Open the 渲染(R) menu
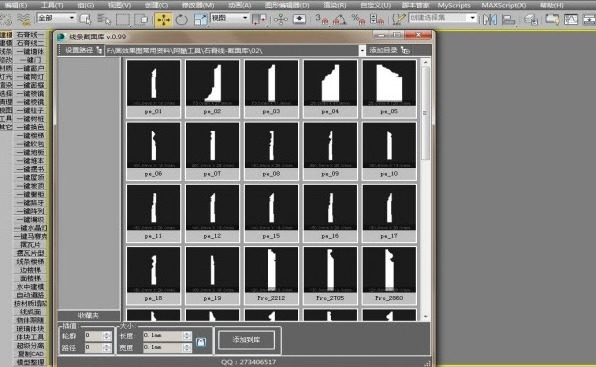The width and height of the screenshot is (596, 367). pos(334,5)
